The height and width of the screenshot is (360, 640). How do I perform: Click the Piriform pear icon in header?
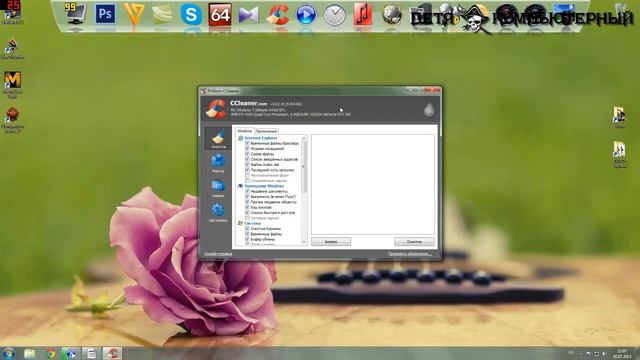coord(429,110)
